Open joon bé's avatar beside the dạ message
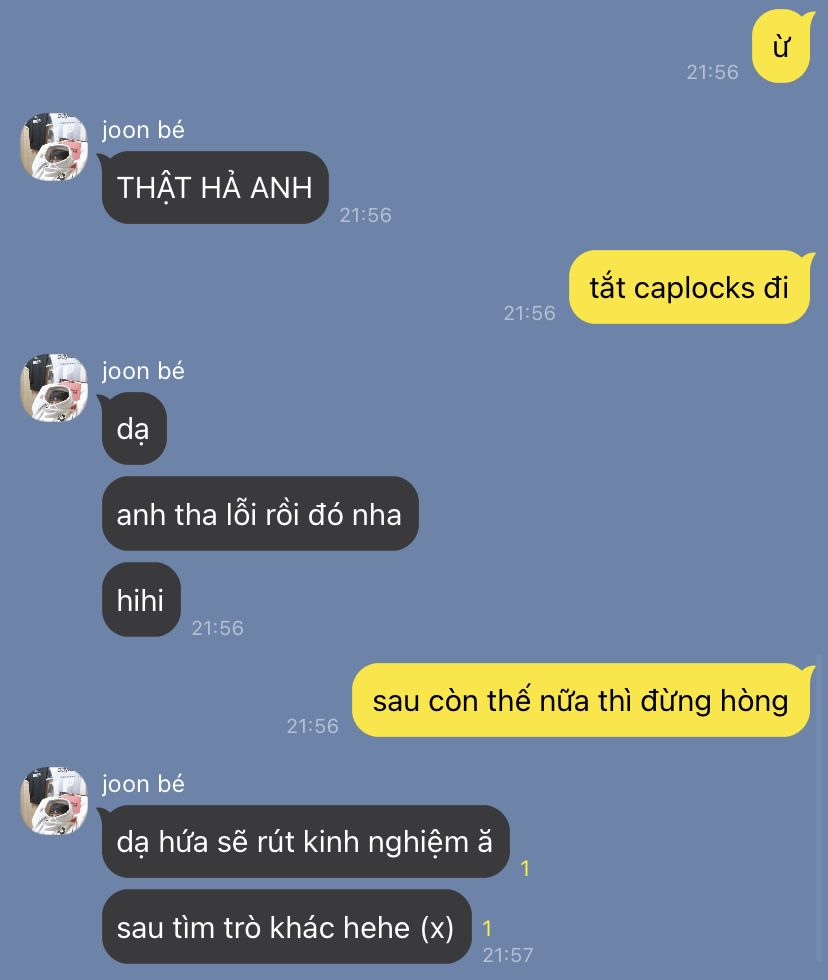 point(54,388)
